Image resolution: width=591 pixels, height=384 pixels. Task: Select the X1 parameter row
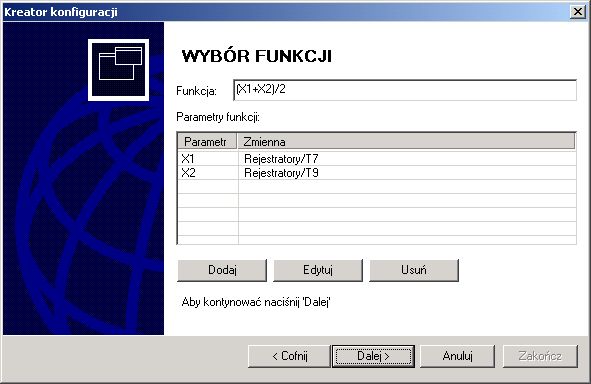pyautogui.click(x=377, y=159)
